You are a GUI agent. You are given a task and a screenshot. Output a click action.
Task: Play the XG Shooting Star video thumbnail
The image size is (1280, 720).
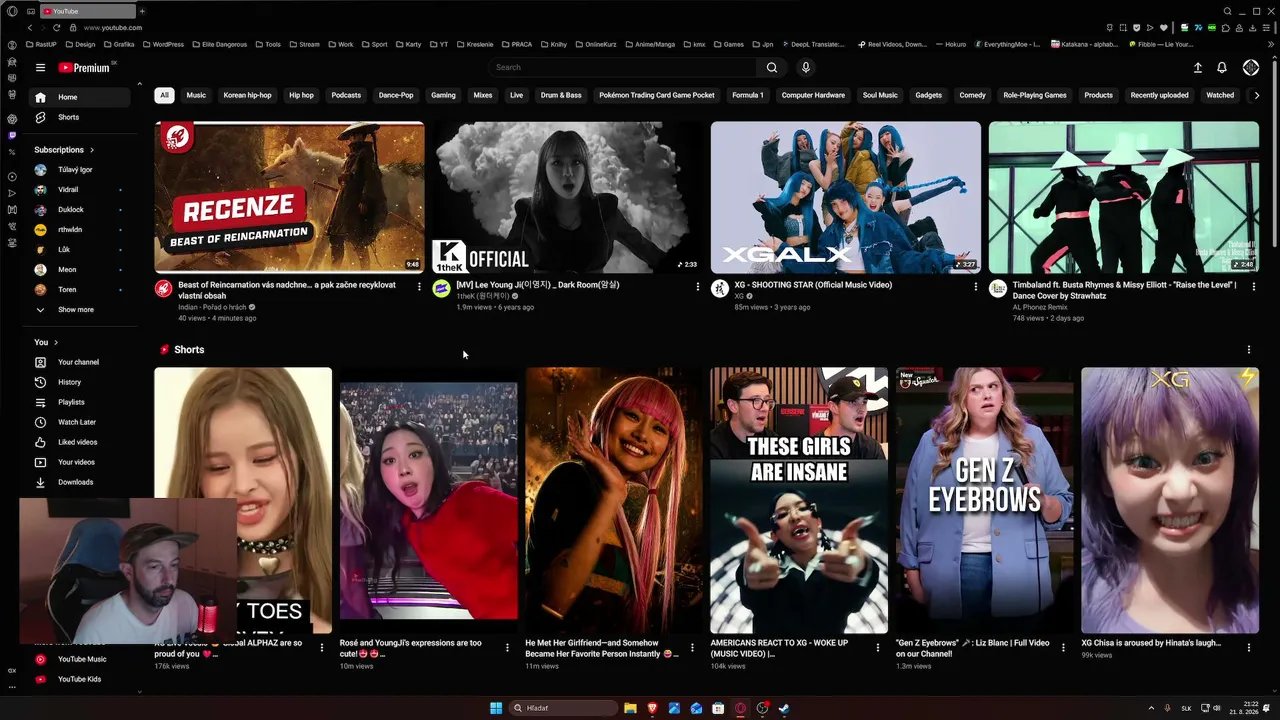pos(846,198)
